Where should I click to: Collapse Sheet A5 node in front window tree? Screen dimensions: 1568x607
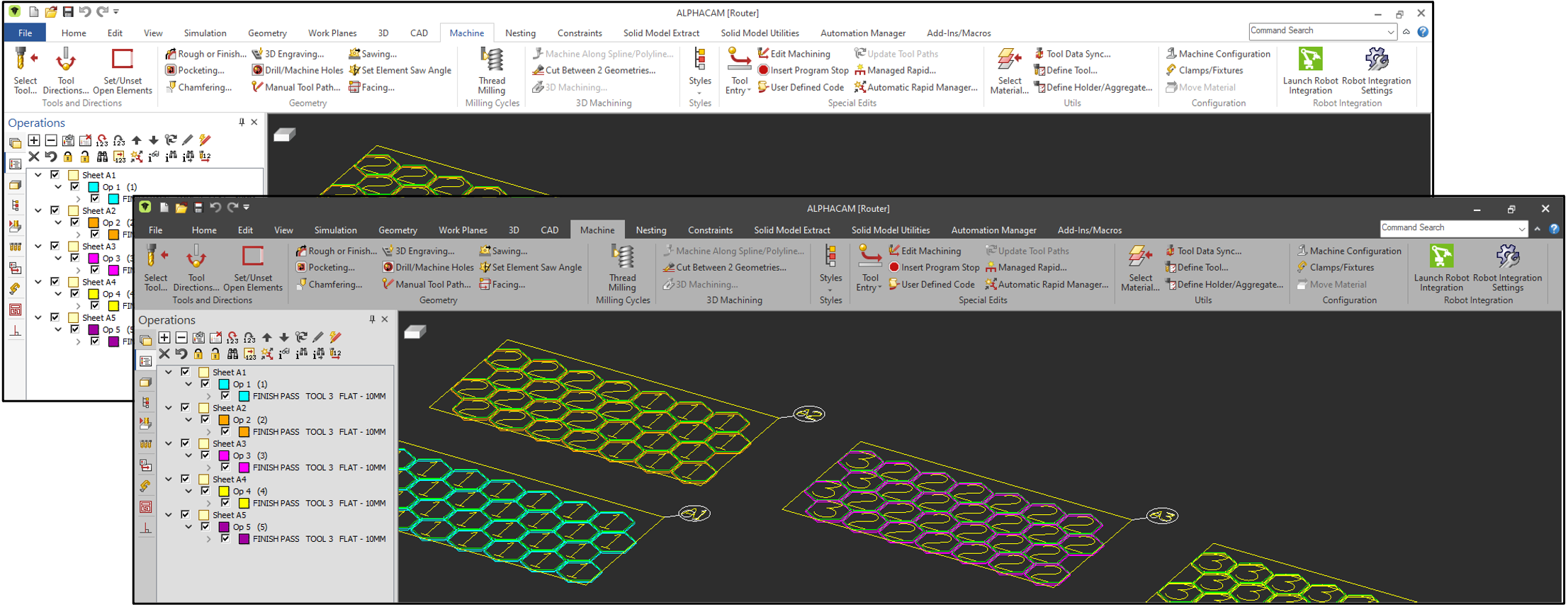[x=169, y=515]
